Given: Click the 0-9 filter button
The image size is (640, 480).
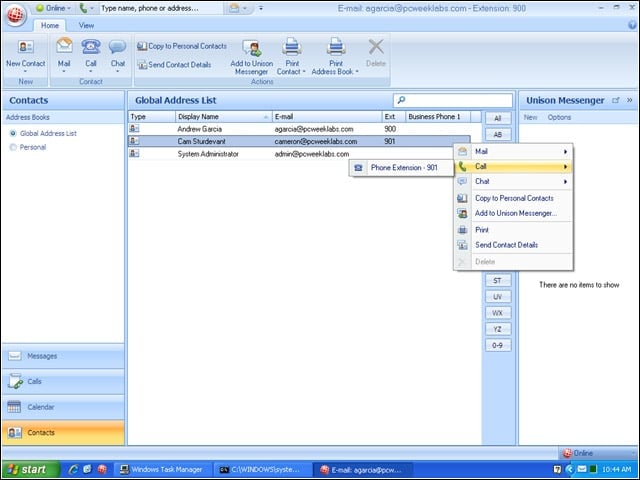Looking at the screenshot, I should 498,345.
